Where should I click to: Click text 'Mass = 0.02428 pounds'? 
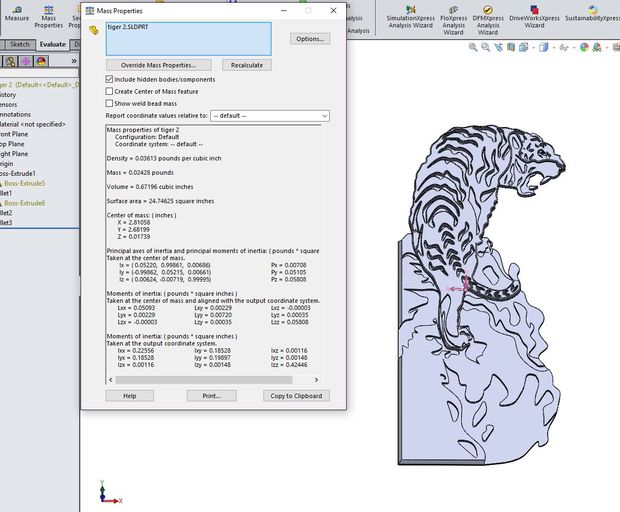pos(140,173)
